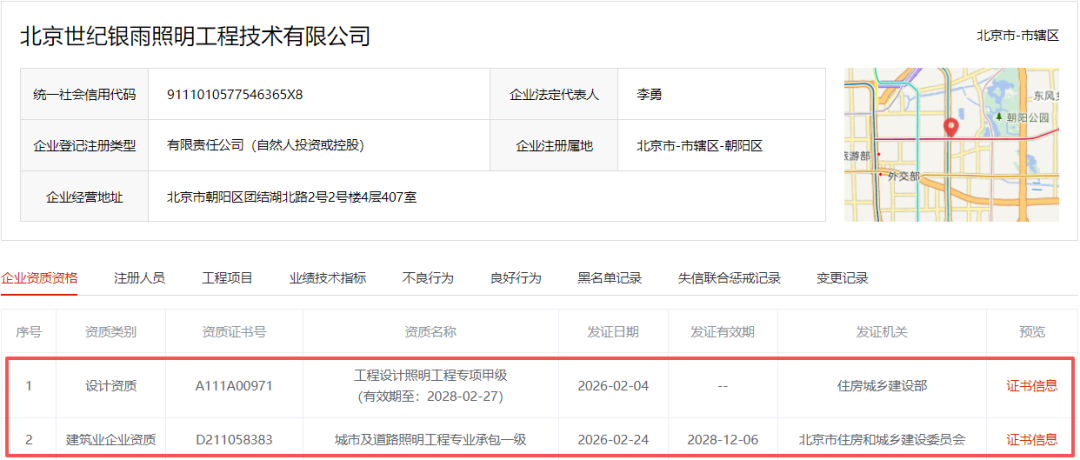Click the 建筑业企业资质 category cell
The width and height of the screenshot is (1080, 460).
[110, 439]
